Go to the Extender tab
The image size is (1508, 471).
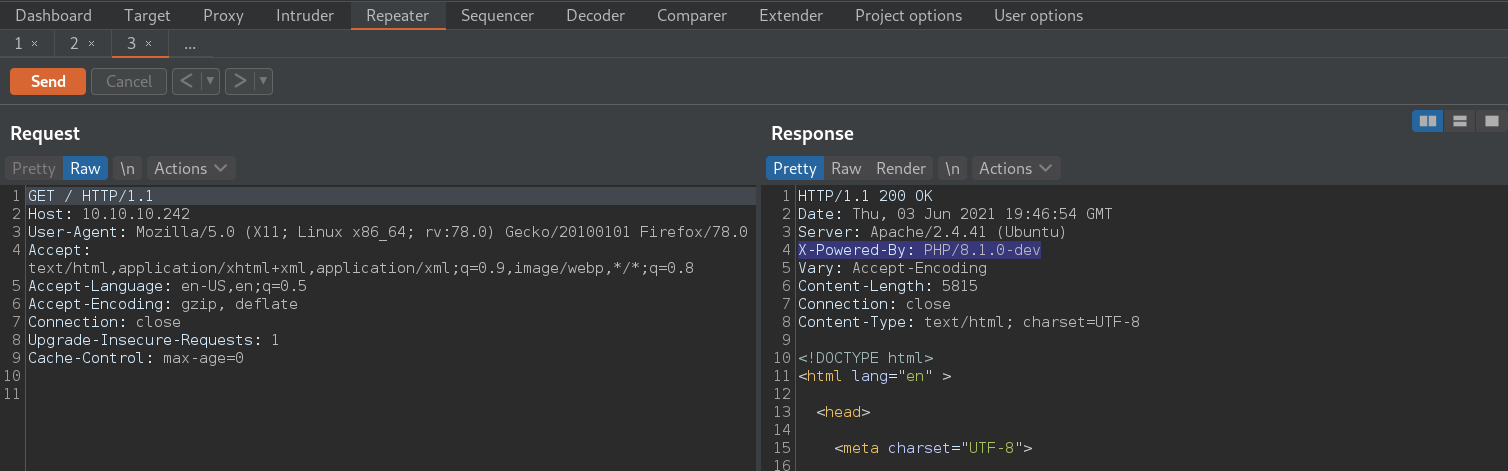tap(791, 15)
